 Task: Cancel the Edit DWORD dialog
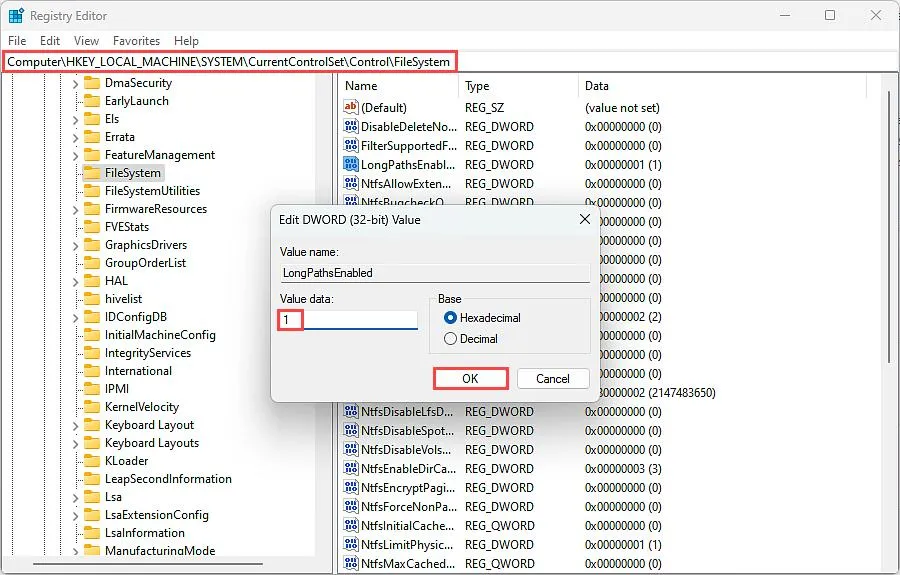click(553, 379)
